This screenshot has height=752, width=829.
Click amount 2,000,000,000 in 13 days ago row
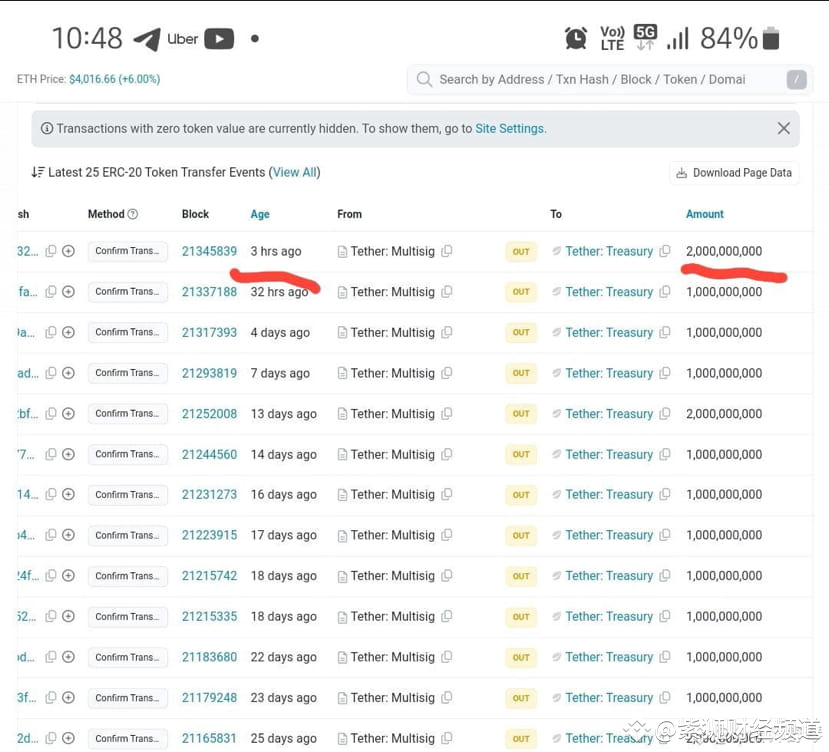tap(724, 414)
